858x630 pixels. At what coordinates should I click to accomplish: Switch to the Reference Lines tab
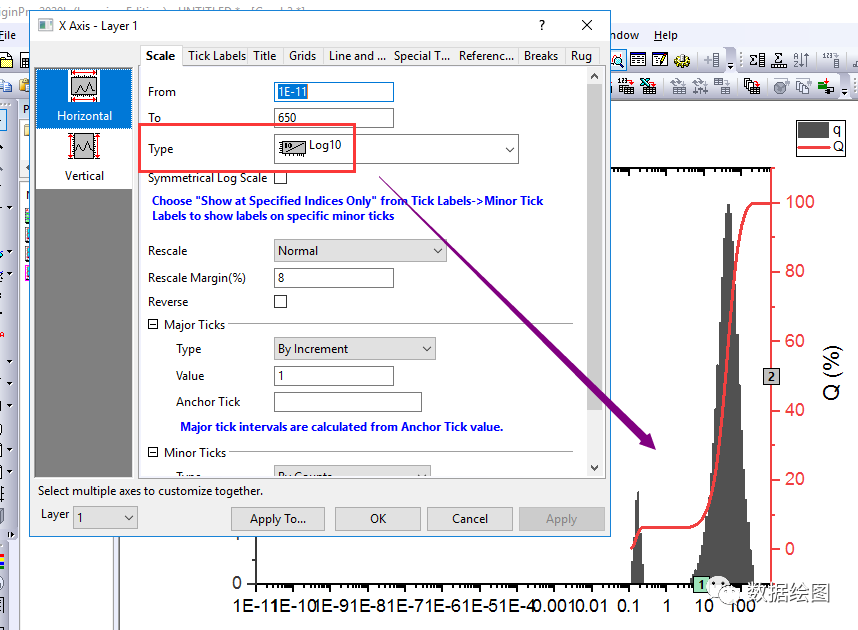pyautogui.click(x=486, y=56)
